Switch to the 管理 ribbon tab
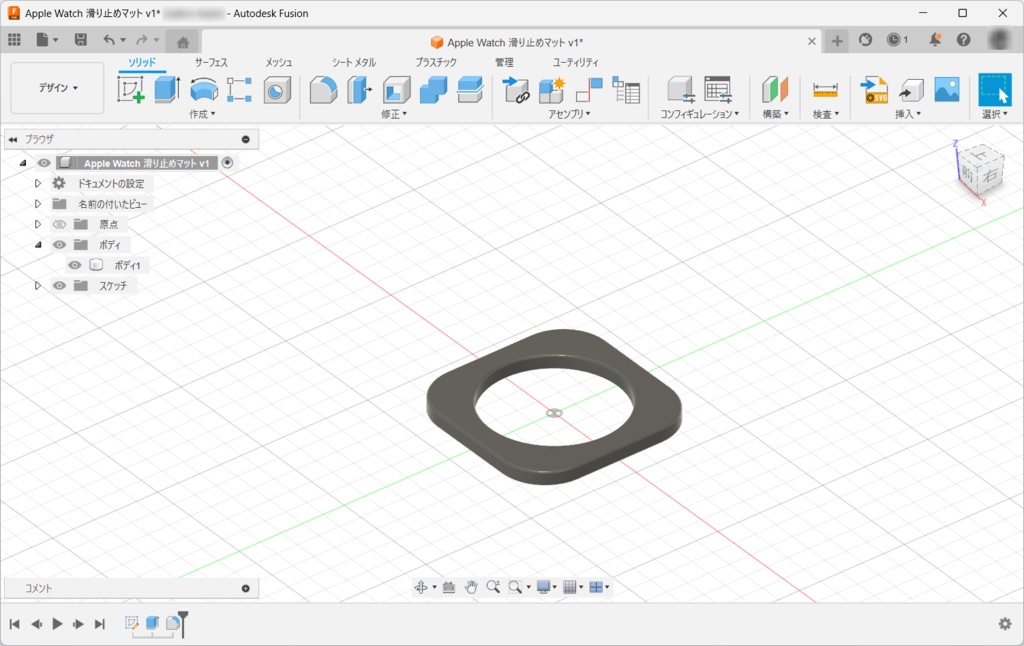The width and height of the screenshot is (1024, 646). click(x=506, y=61)
